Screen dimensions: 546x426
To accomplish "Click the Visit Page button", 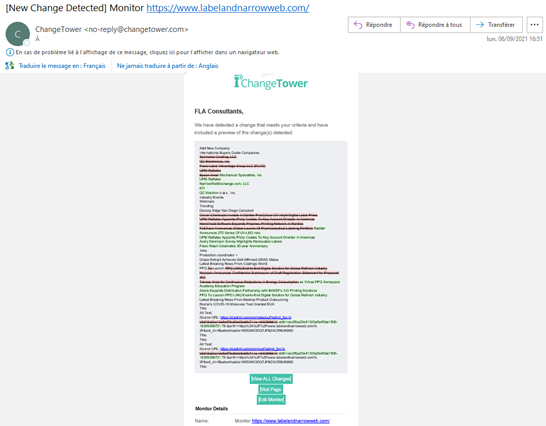I will [271, 389].
